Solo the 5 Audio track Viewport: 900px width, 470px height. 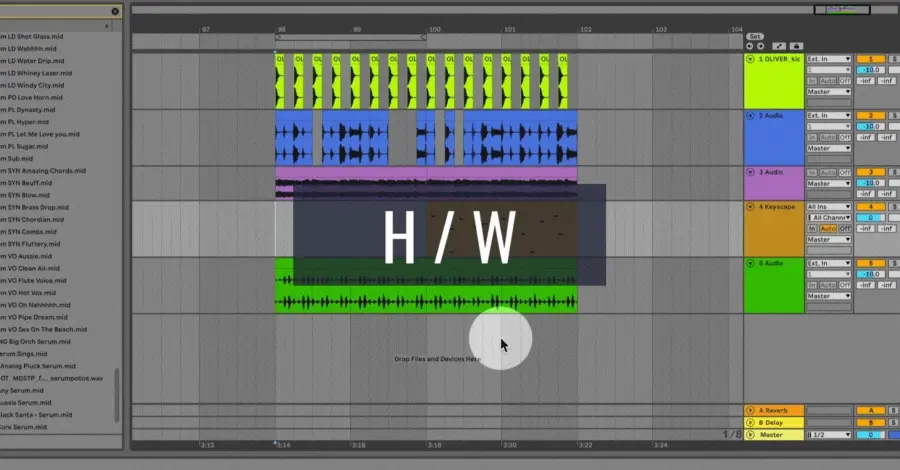(x=894, y=263)
